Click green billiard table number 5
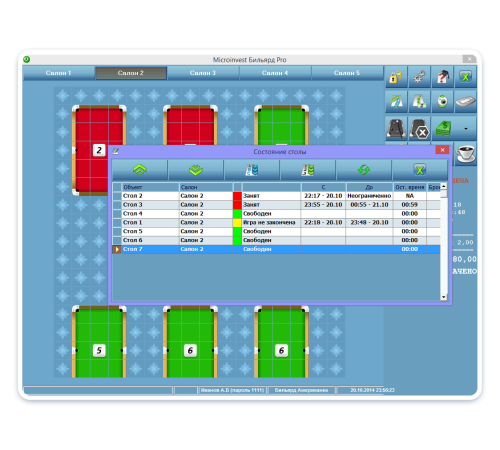 (x=99, y=342)
